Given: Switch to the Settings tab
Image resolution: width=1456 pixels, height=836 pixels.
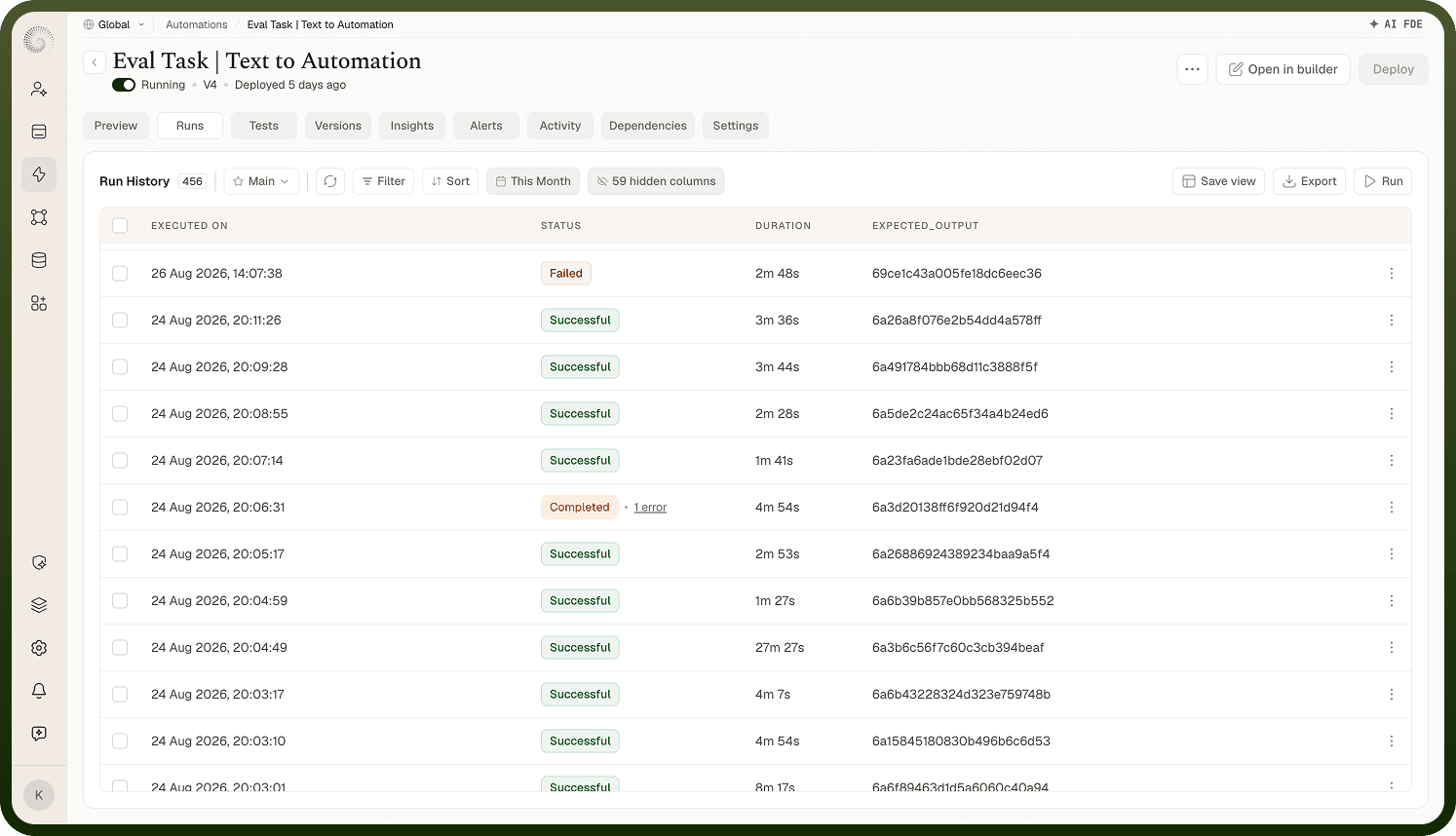Looking at the screenshot, I should click(x=736, y=126).
